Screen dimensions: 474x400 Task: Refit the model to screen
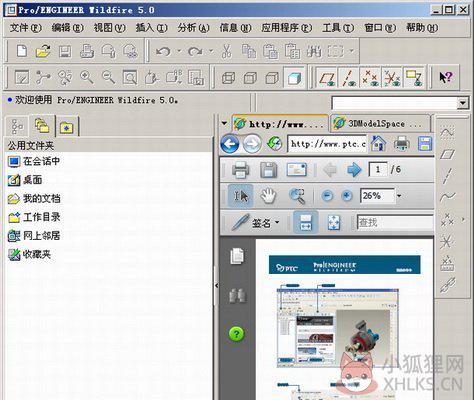tap(130, 77)
